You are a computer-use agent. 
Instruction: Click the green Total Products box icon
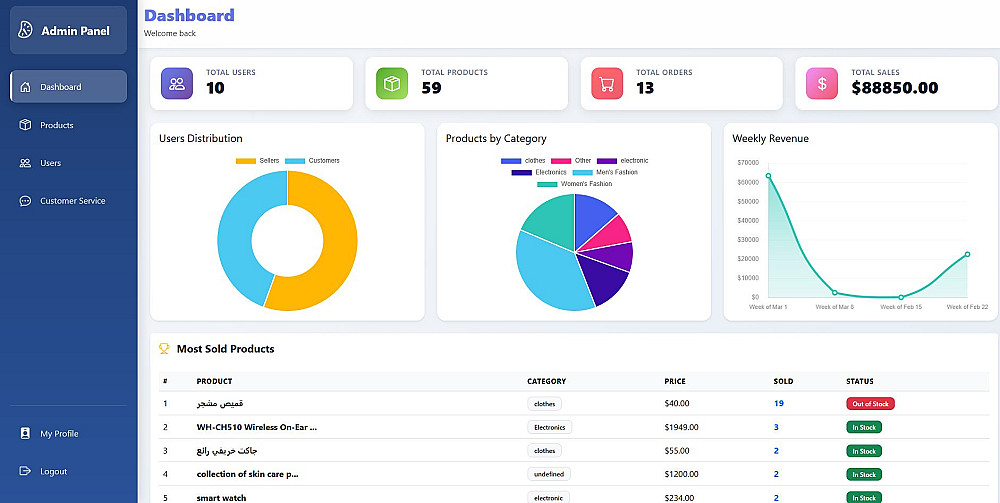(x=392, y=84)
